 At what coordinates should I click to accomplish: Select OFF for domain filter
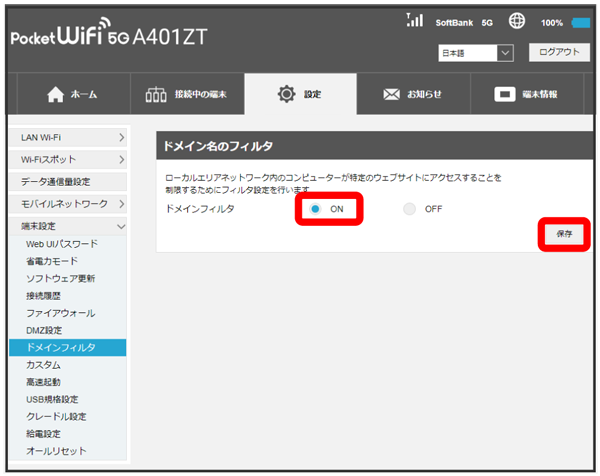[x=410, y=209]
